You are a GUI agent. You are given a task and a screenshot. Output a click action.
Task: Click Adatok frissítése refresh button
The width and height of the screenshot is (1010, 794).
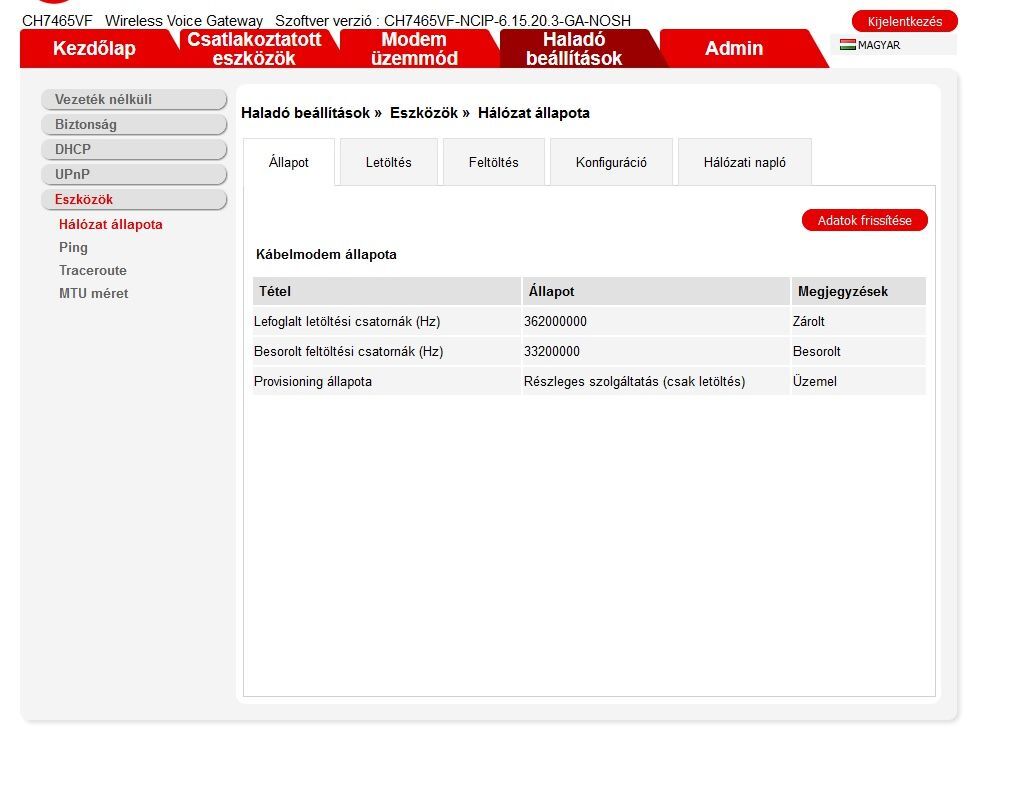click(864, 220)
